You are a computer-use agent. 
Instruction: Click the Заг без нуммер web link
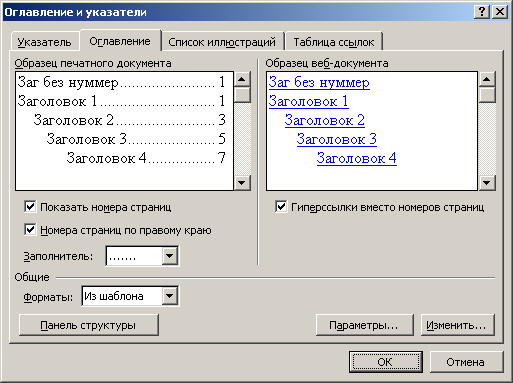coord(319,82)
